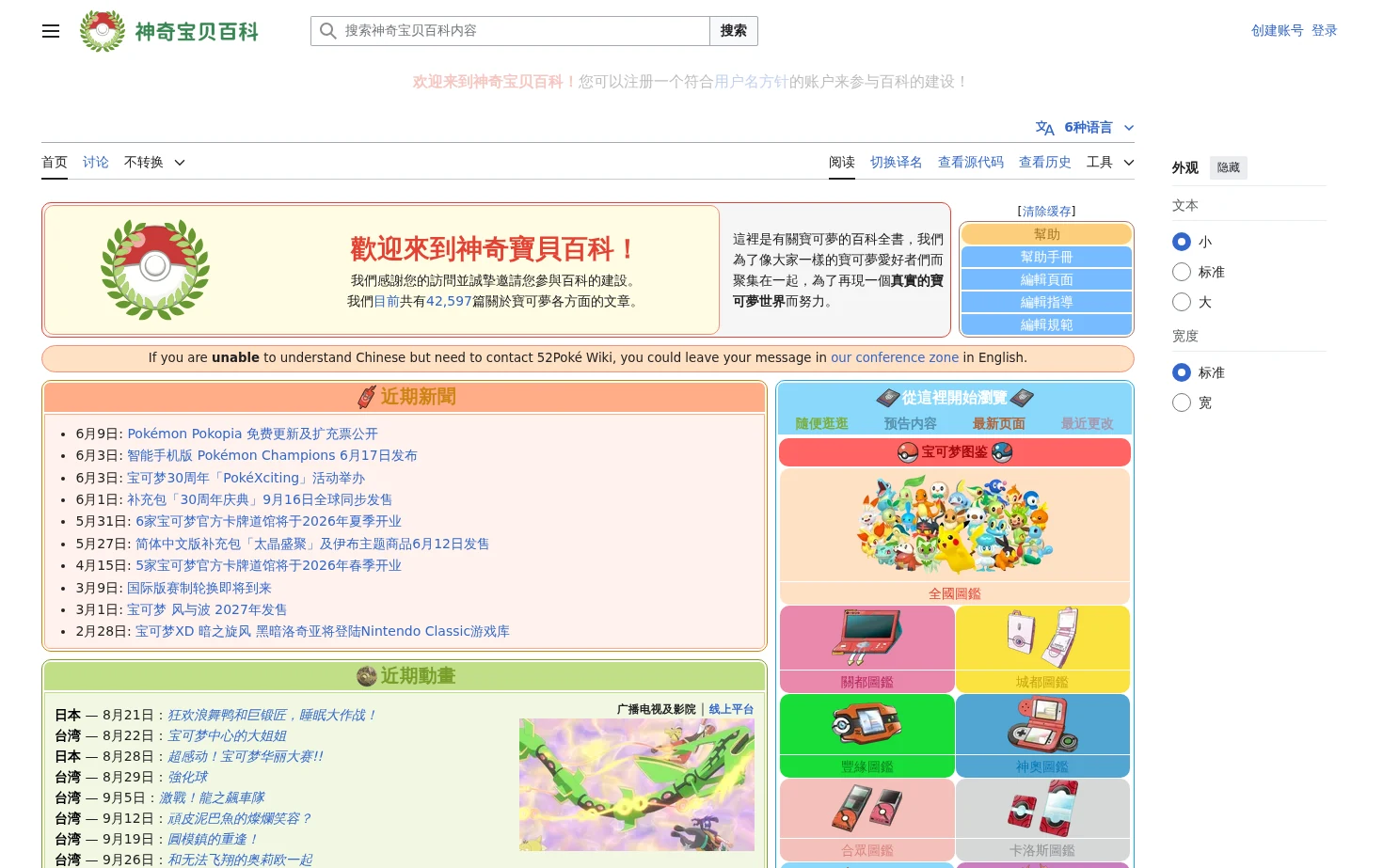Click the 创建账号 link
1383x868 pixels.
(1278, 31)
